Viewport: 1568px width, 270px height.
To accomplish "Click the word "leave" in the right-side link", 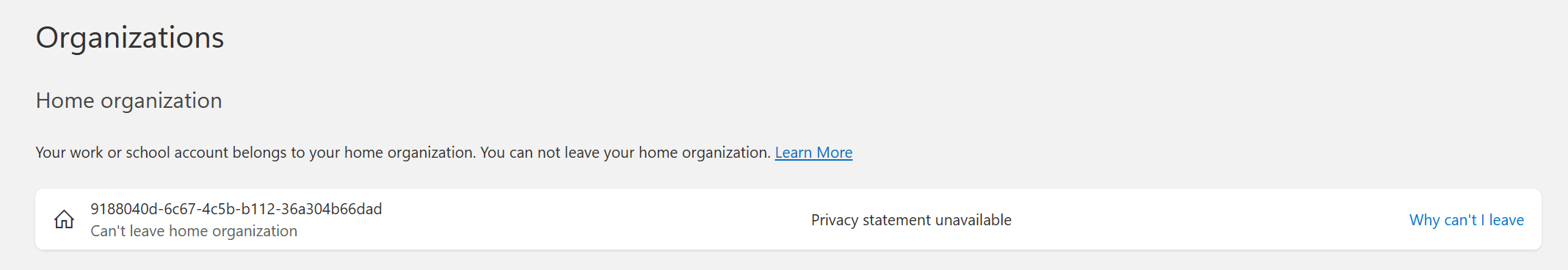I will pos(1506,220).
